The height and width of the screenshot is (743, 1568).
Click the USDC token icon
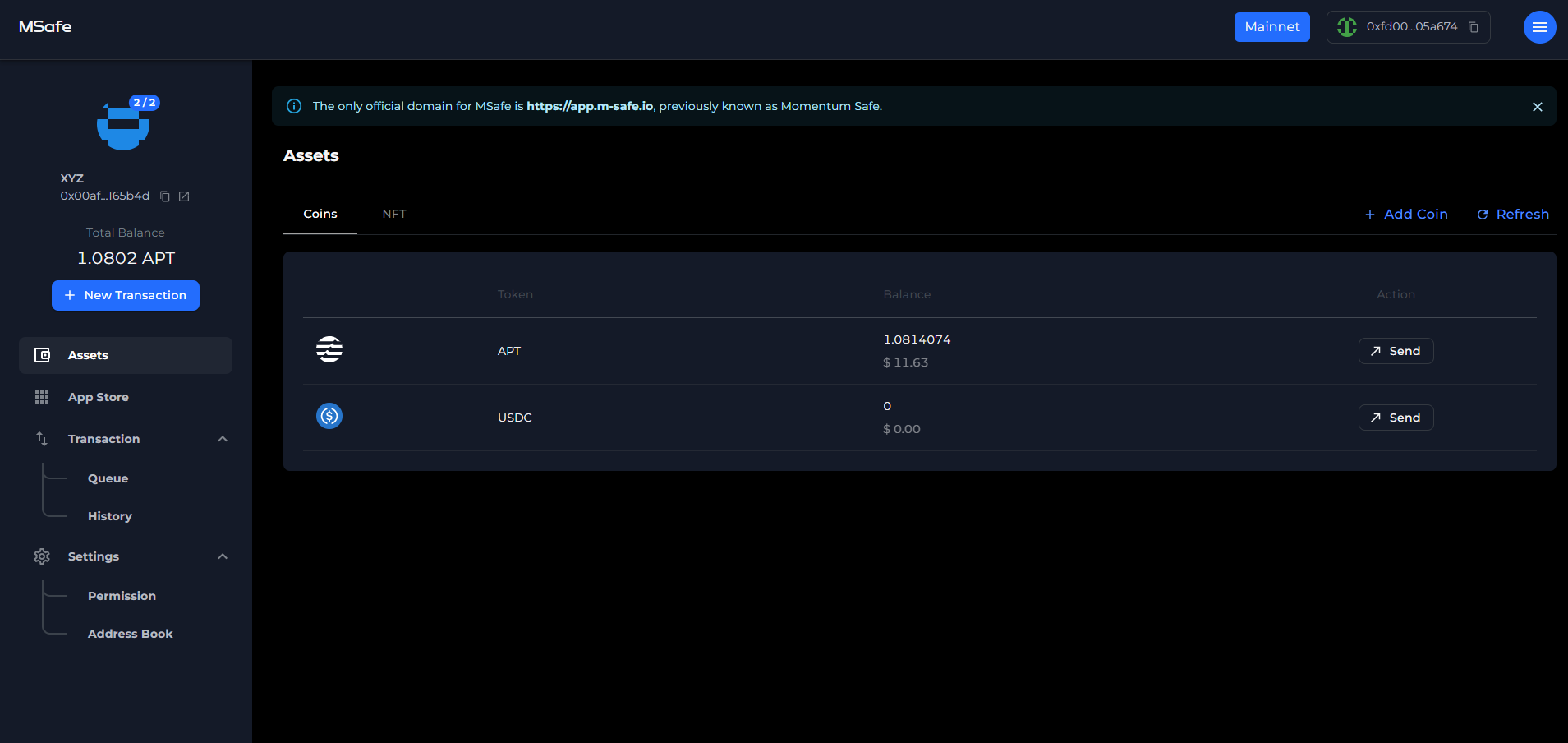click(x=329, y=417)
